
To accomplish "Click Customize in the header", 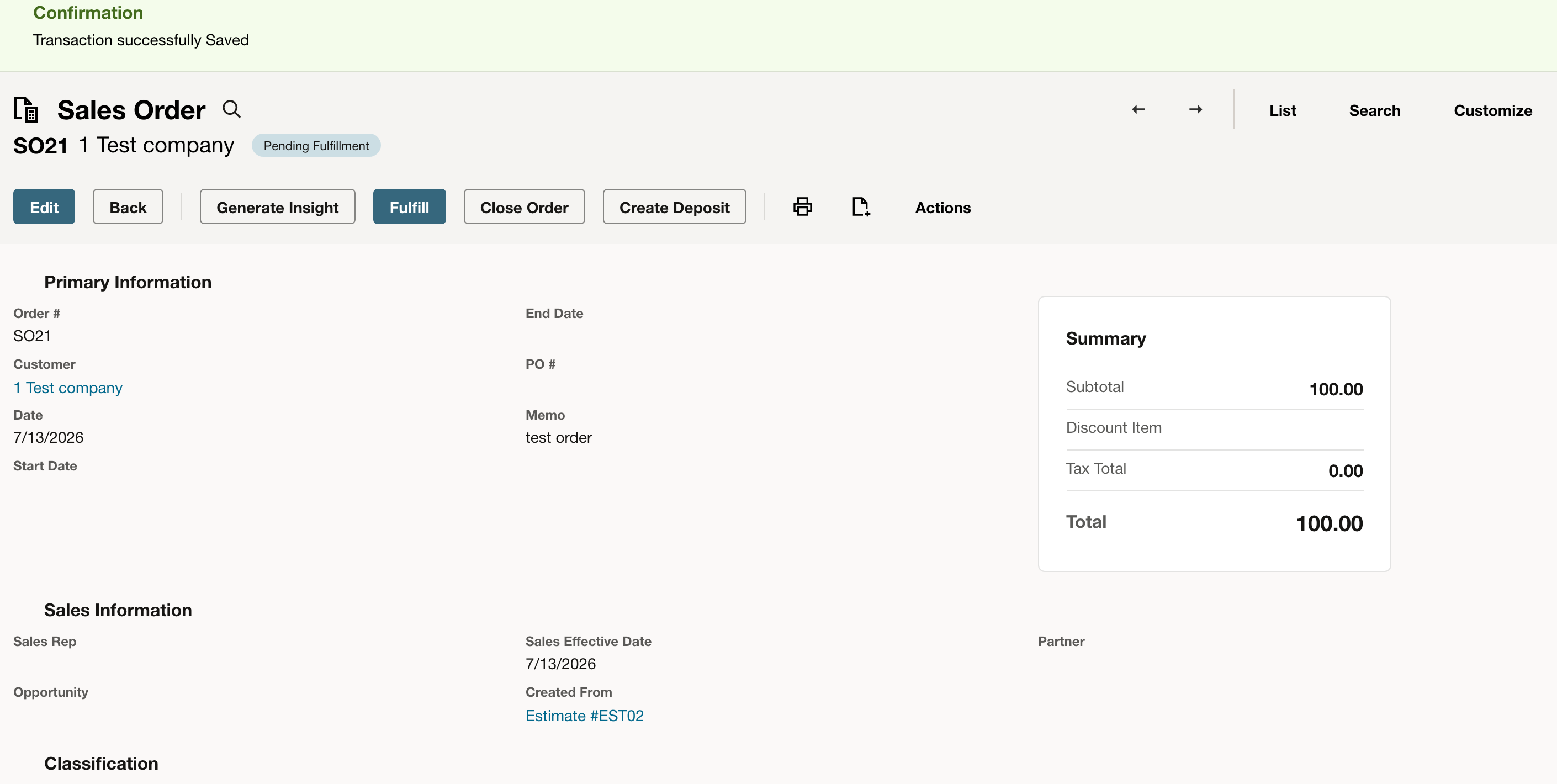I will coord(1492,110).
